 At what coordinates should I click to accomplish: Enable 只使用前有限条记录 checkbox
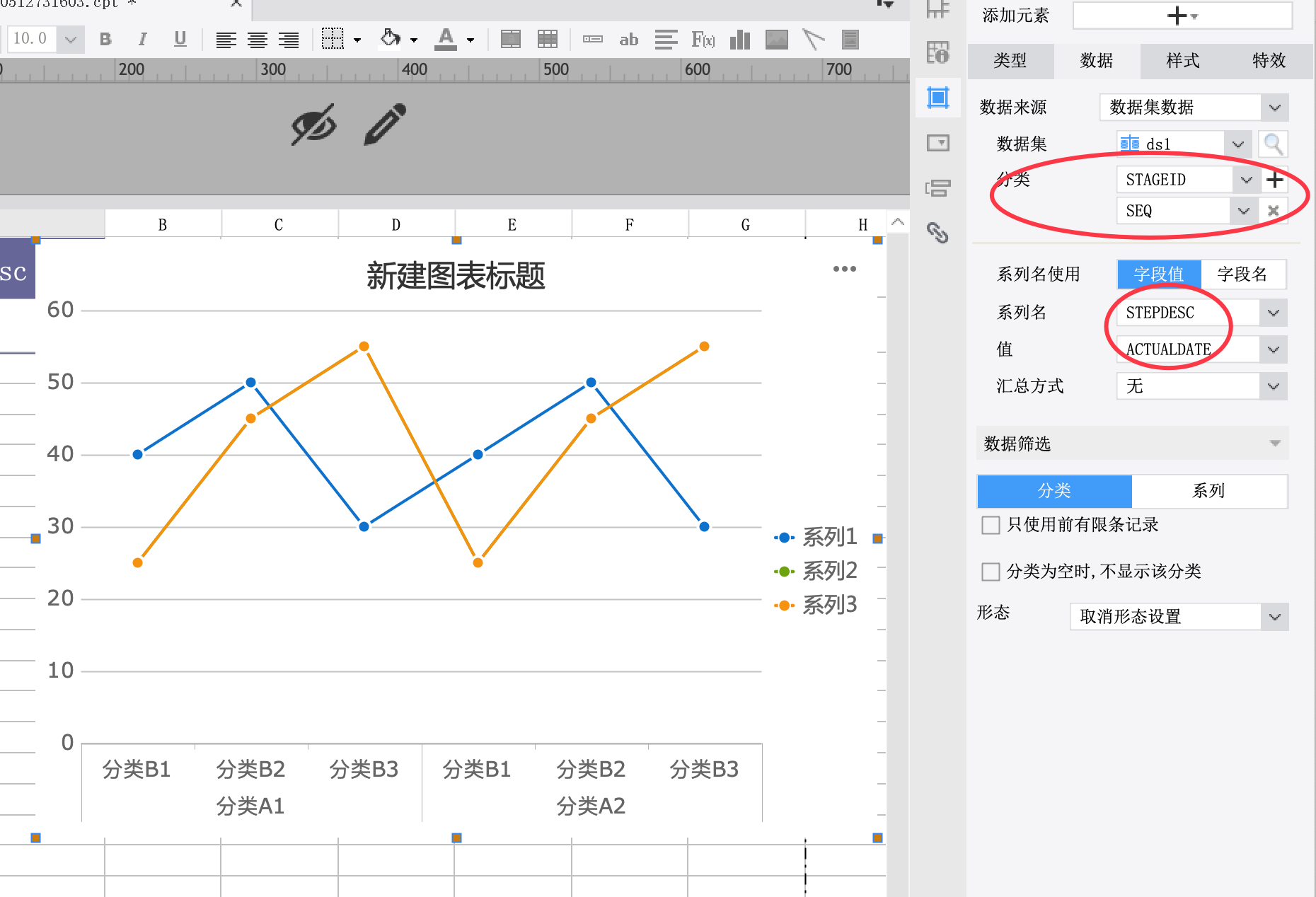click(991, 525)
